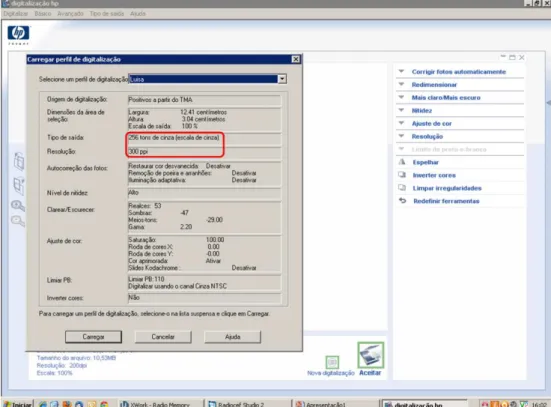Click the lower page rotate icon in left sidebar
This screenshot has height=407, width=551.
coord(19,185)
